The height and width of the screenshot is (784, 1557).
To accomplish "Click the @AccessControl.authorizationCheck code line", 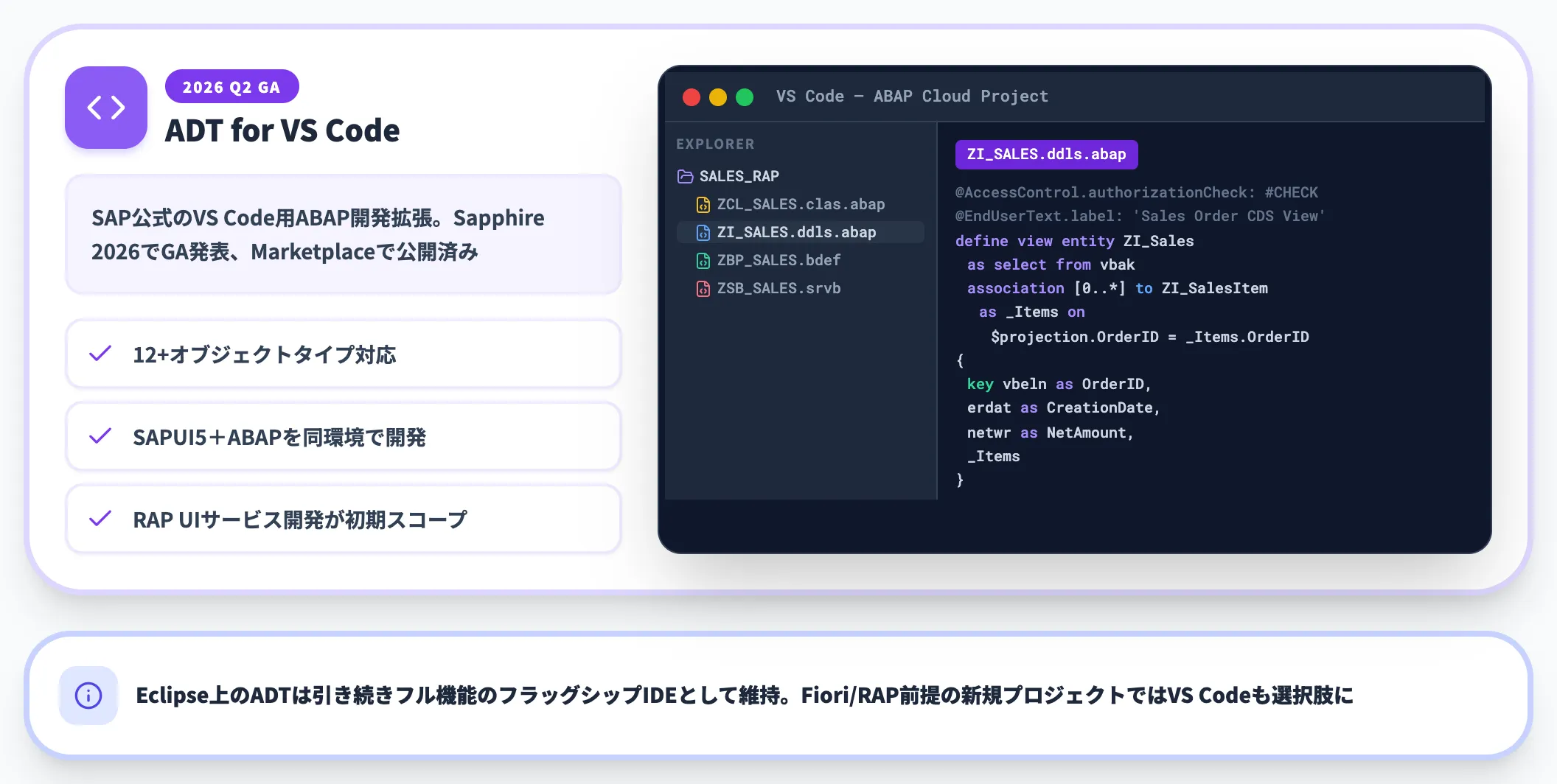I will (x=1137, y=192).
